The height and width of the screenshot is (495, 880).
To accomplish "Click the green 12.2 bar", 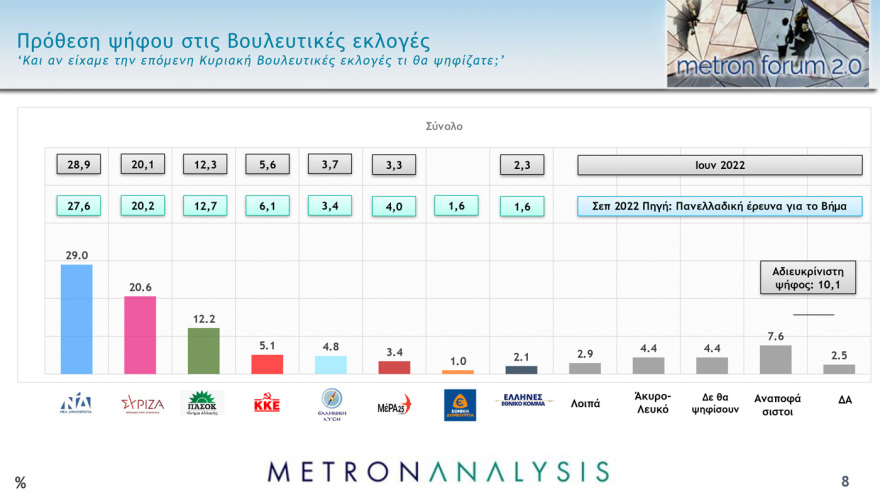I will [203, 351].
